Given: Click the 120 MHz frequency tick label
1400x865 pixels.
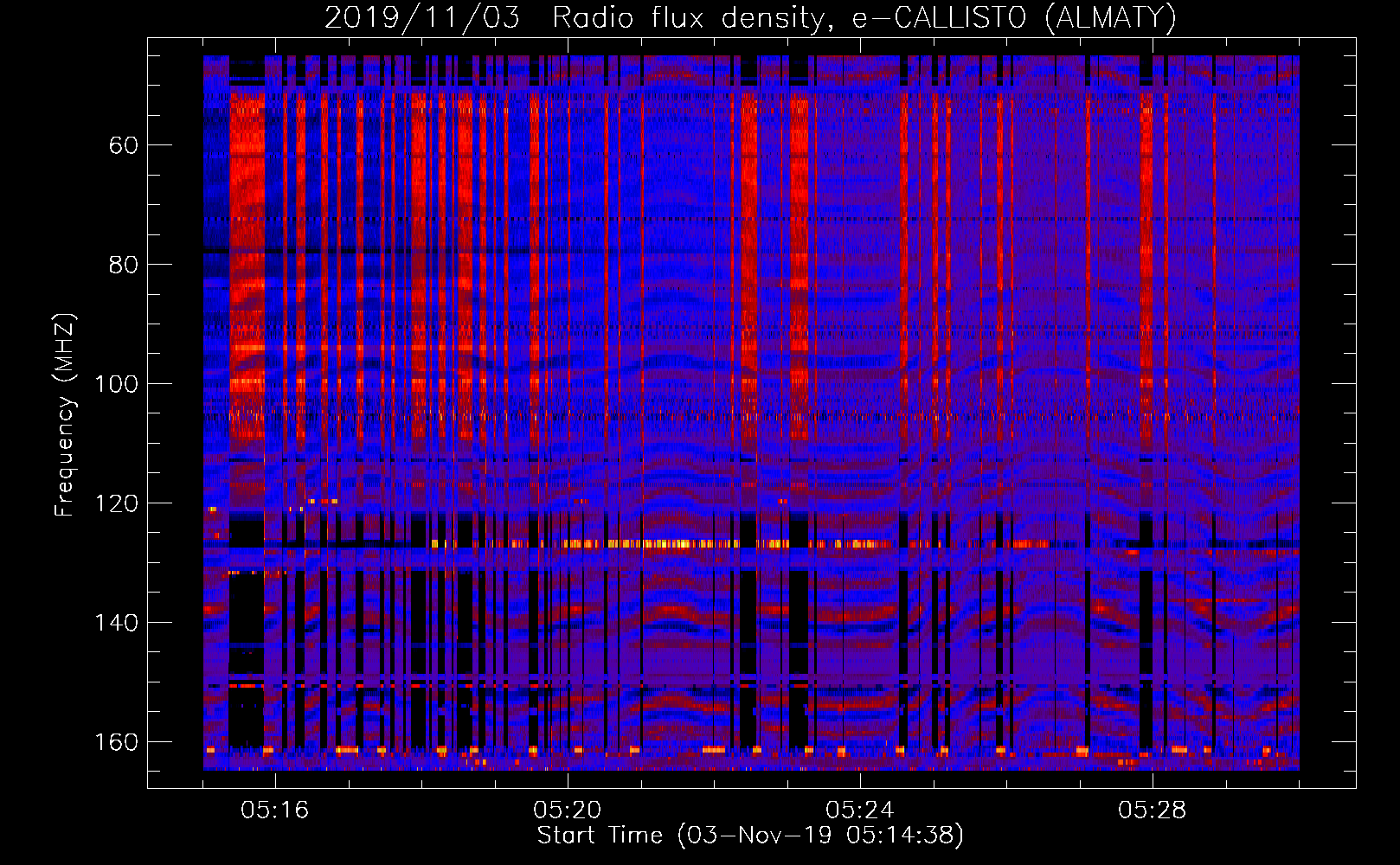Looking at the screenshot, I should point(116,503).
